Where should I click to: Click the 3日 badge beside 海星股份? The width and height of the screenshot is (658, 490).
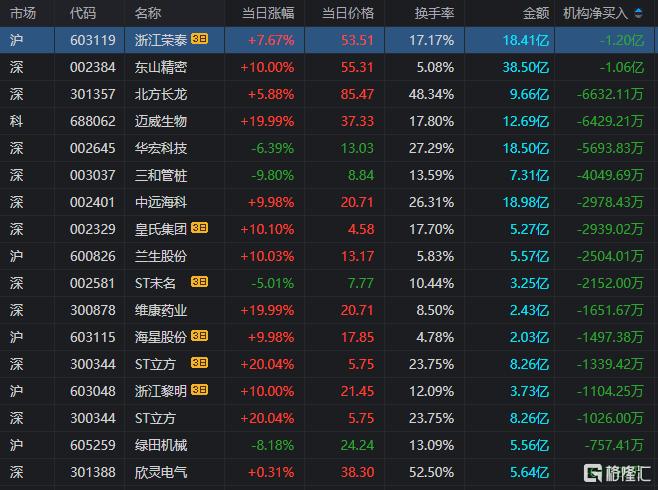click(x=199, y=336)
